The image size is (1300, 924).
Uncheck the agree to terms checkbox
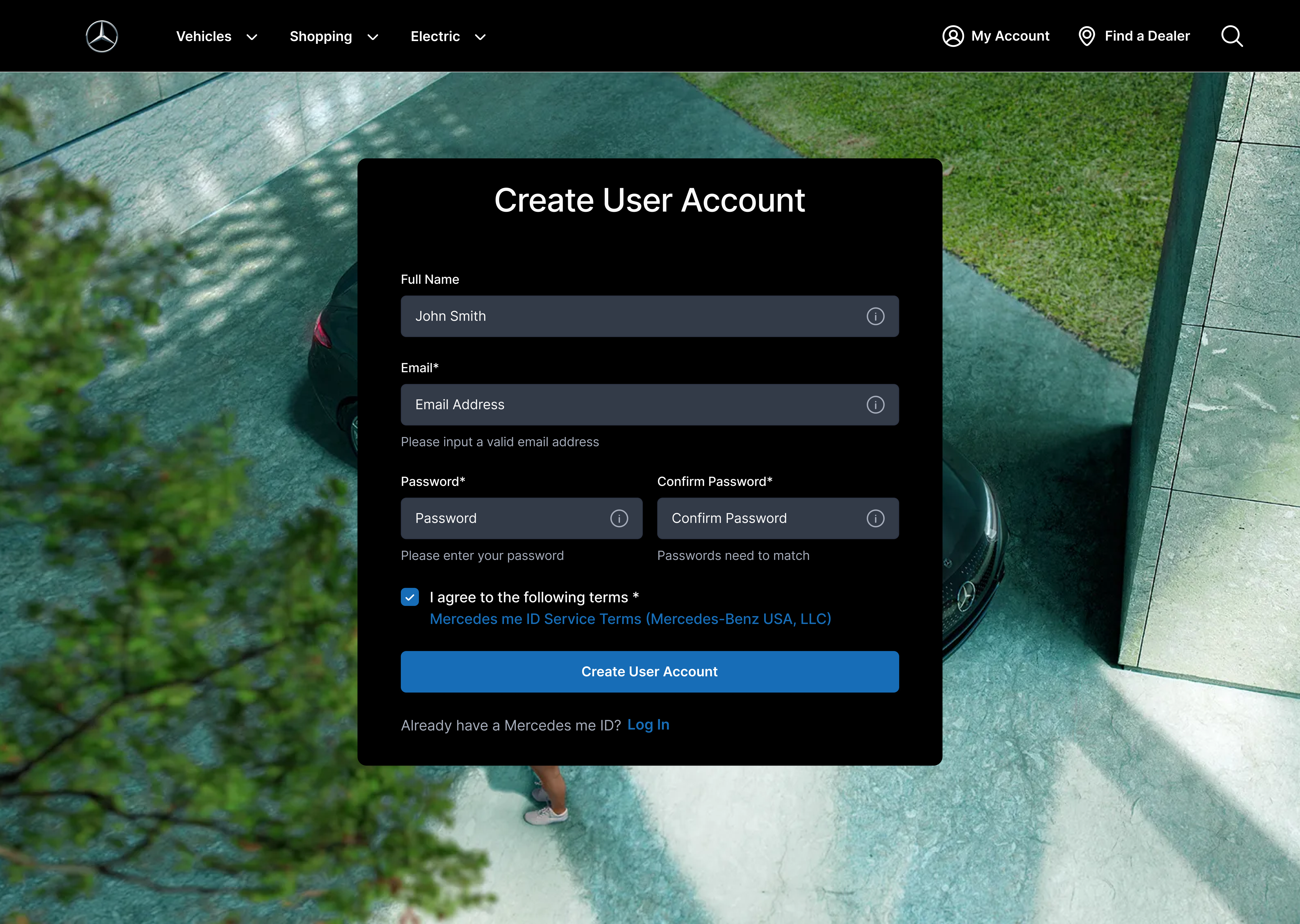click(x=410, y=597)
